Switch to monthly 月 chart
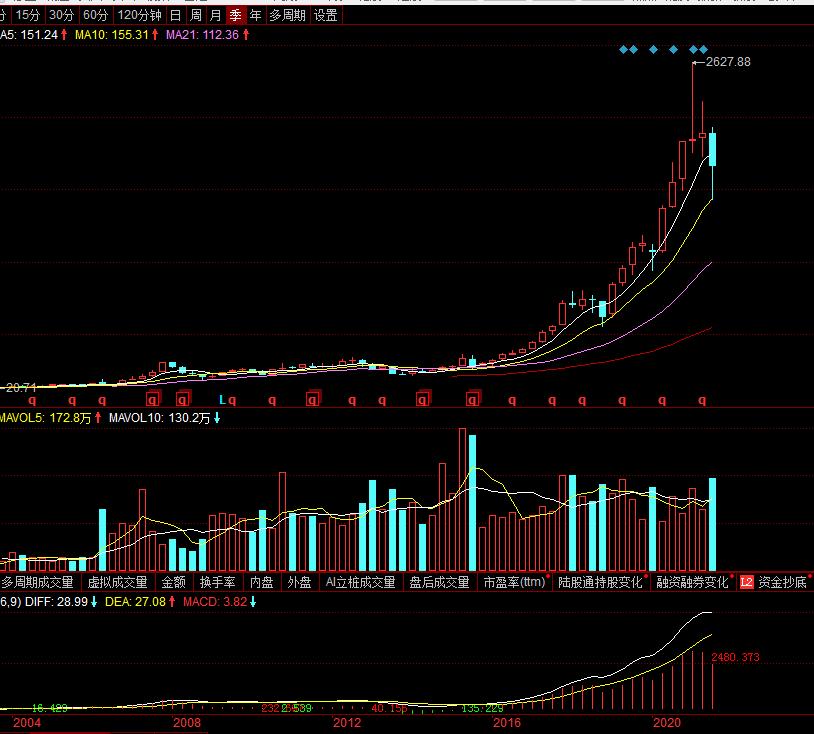The width and height of the screenshot is (814, 734). click(x=215, y=16)
